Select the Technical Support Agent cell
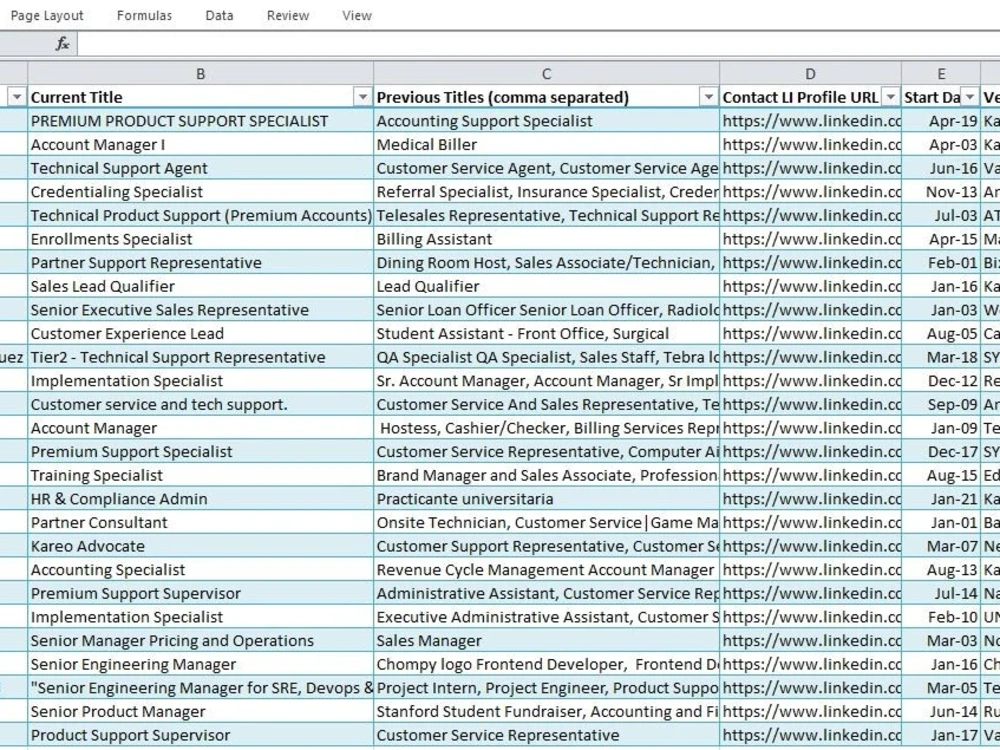 200,168
